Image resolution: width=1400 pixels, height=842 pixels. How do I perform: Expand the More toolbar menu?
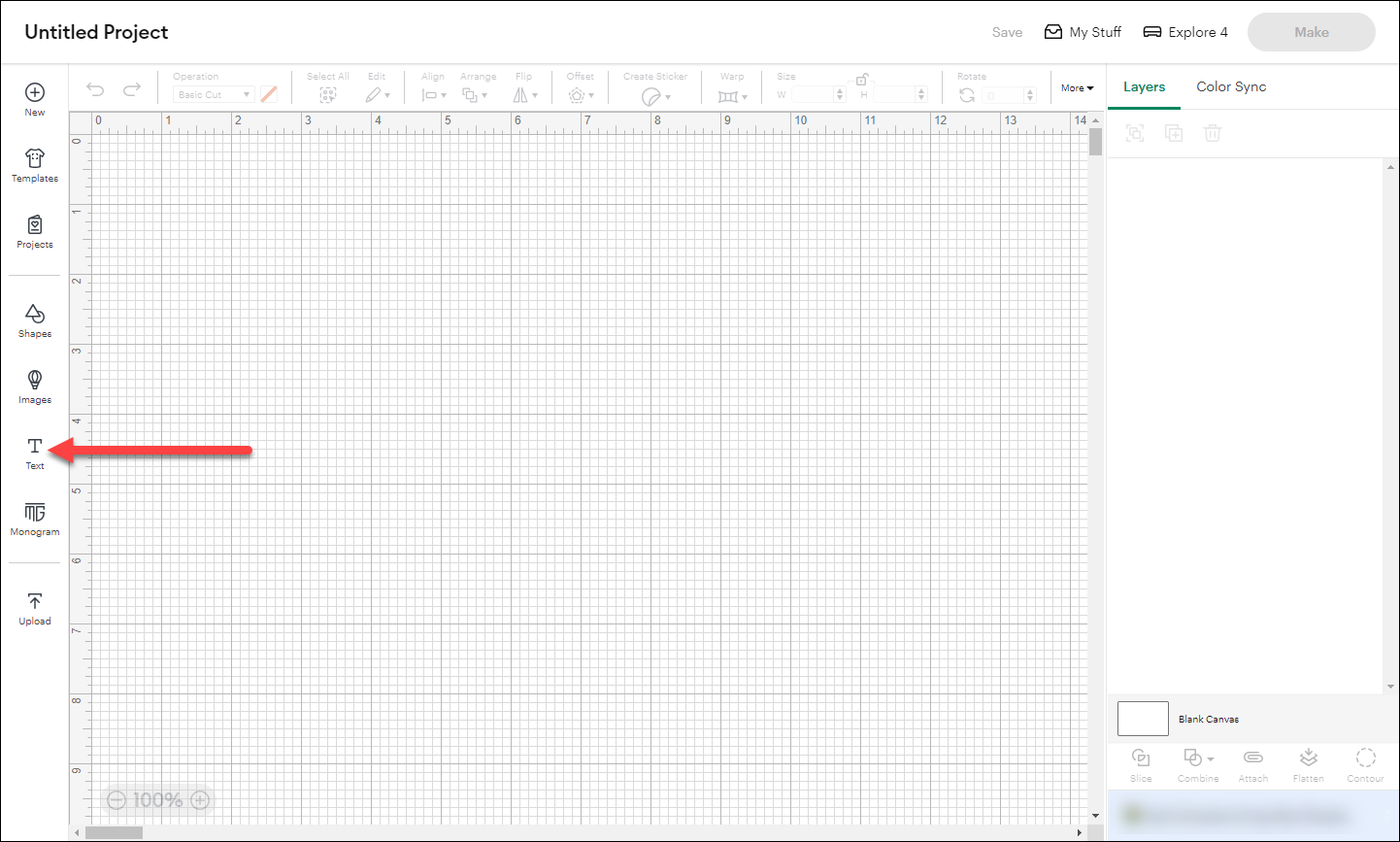click(1076, 87)
